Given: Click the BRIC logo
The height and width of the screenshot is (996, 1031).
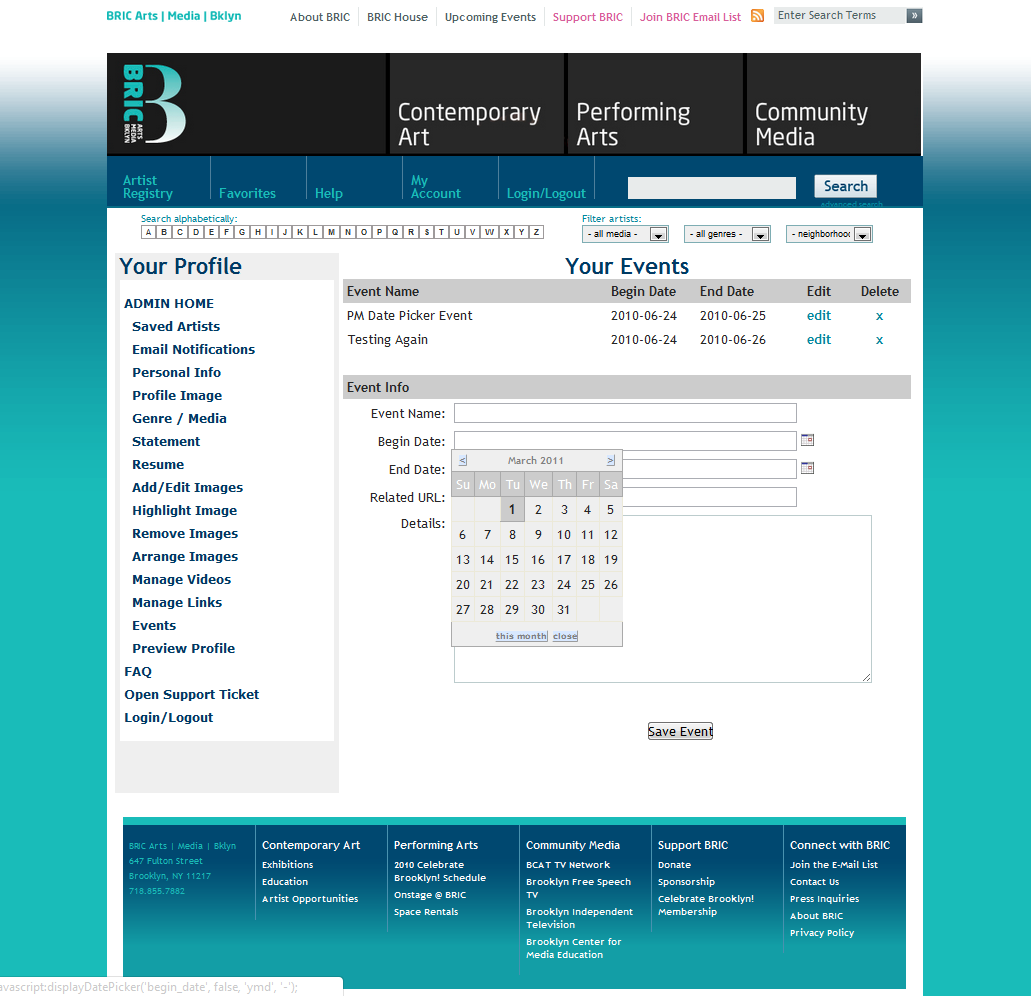Looking at the screenshot, I should (154, 104).
